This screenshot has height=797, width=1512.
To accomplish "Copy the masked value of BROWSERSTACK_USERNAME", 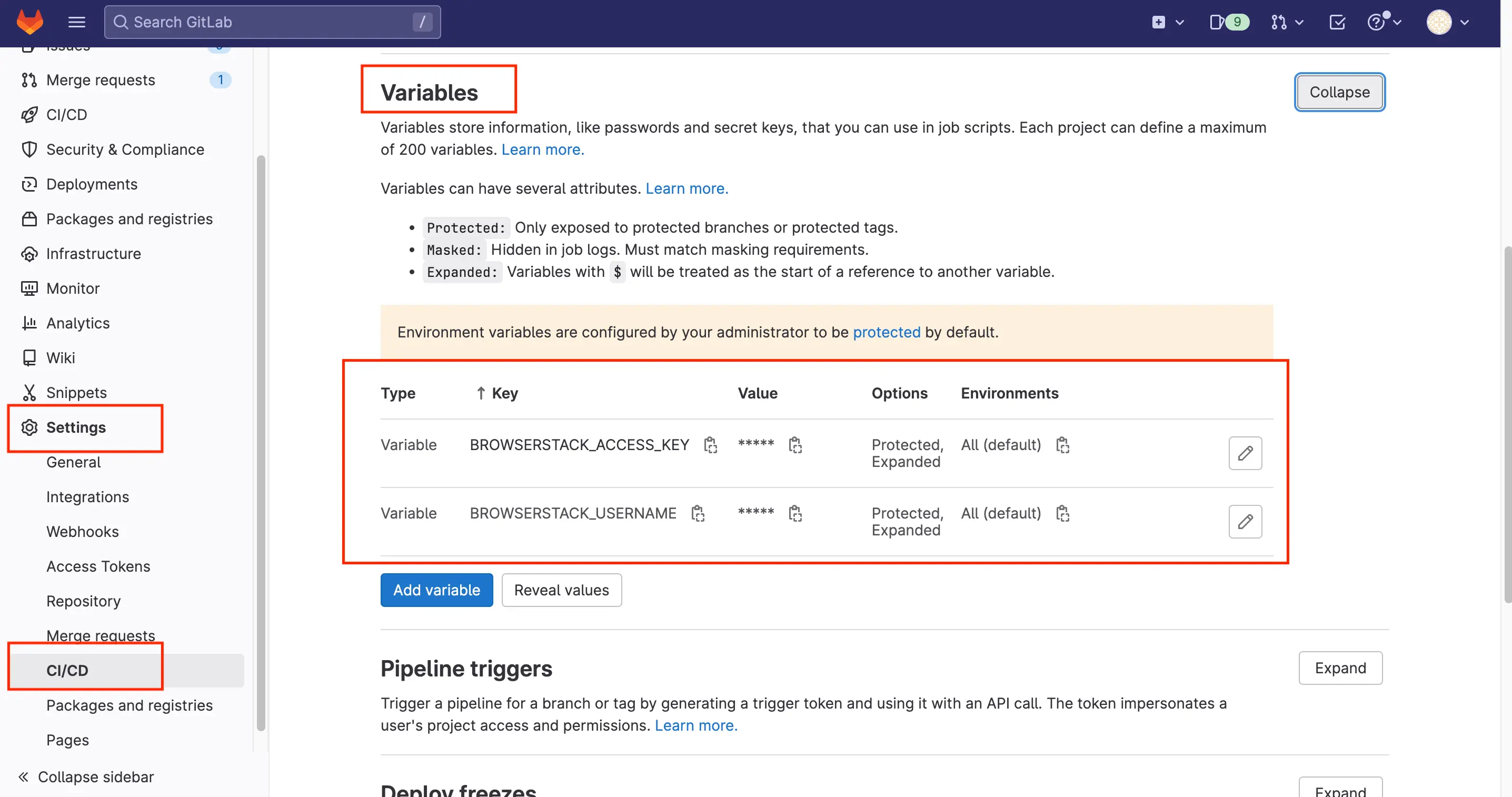I will click(795, 514).
